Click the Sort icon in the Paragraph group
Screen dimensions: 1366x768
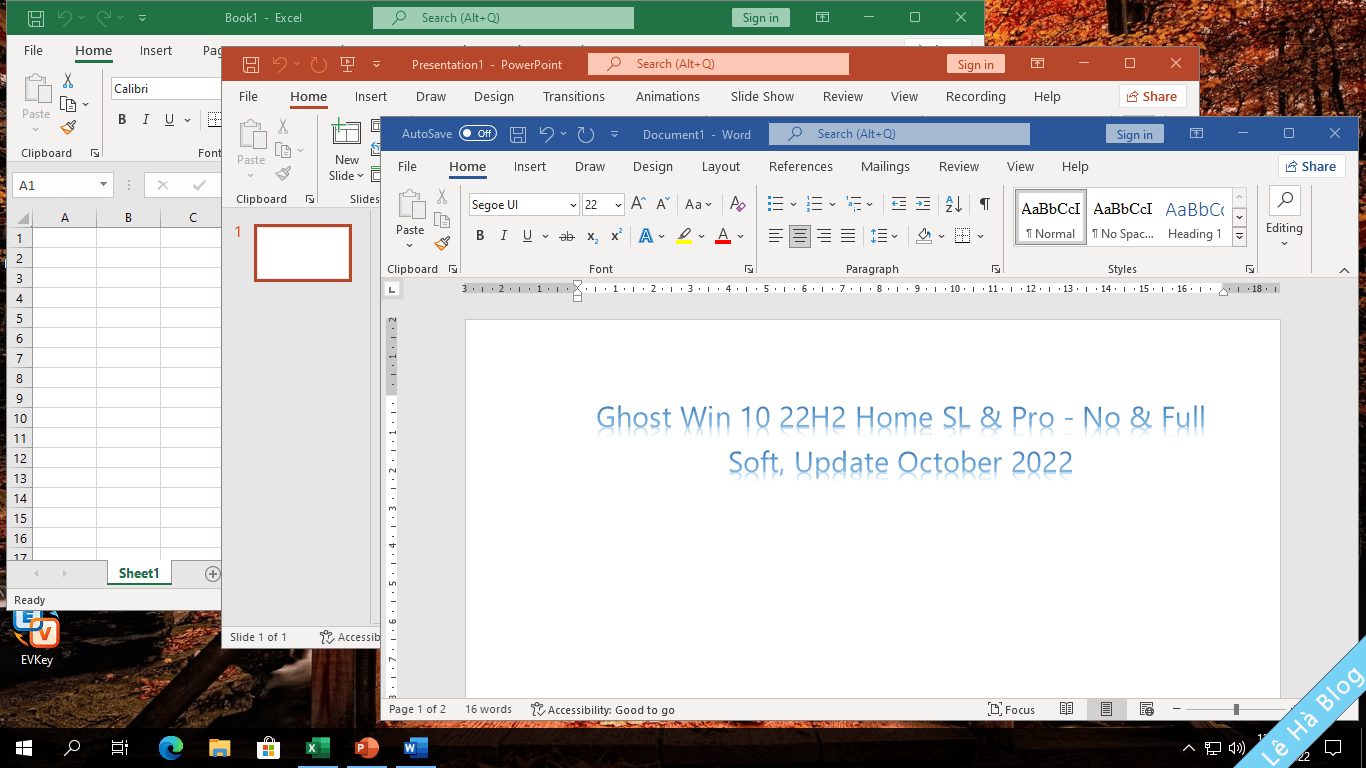pyautogui.click(x=954, y=204)
